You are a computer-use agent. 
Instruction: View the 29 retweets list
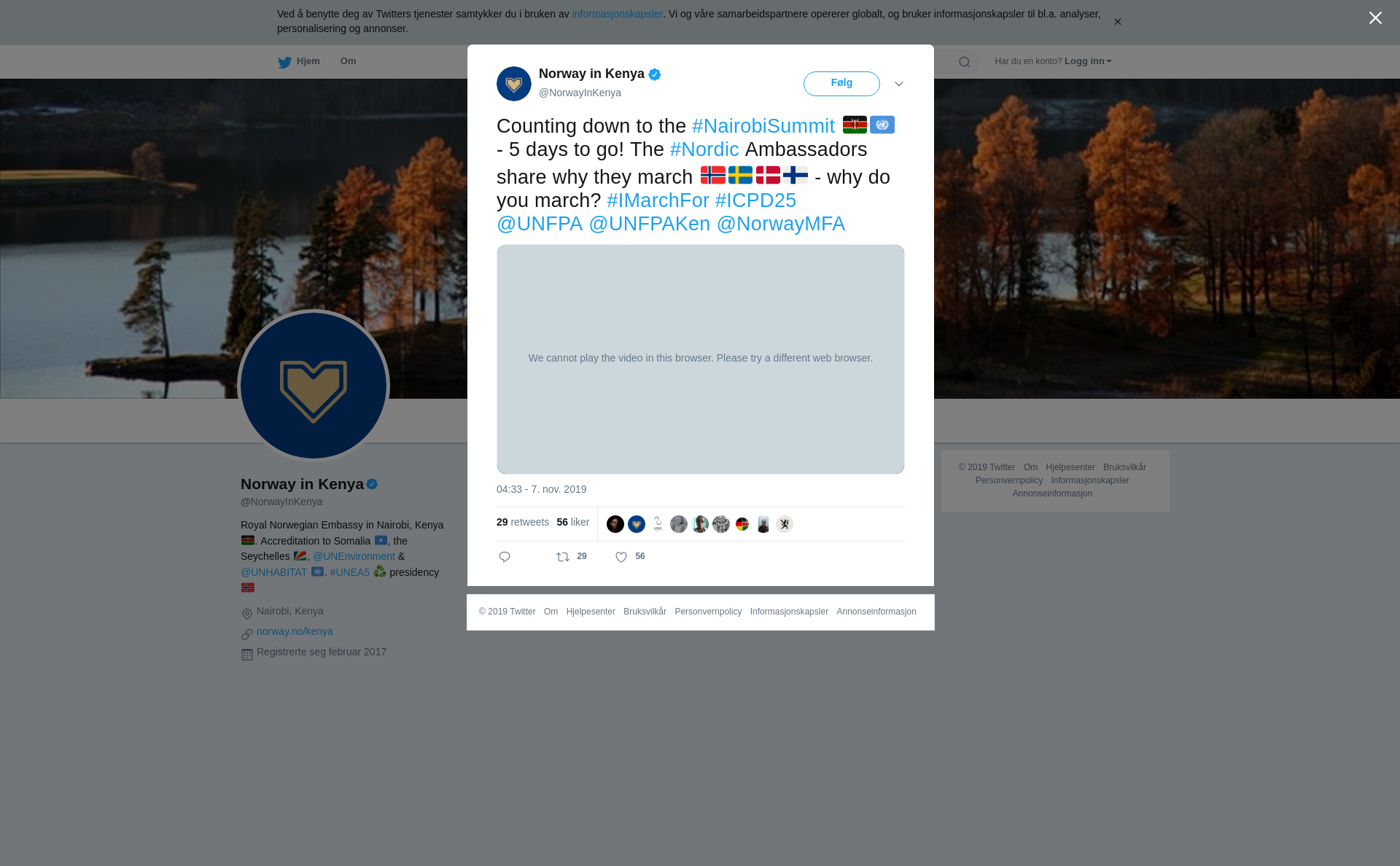tap(523, 522)
